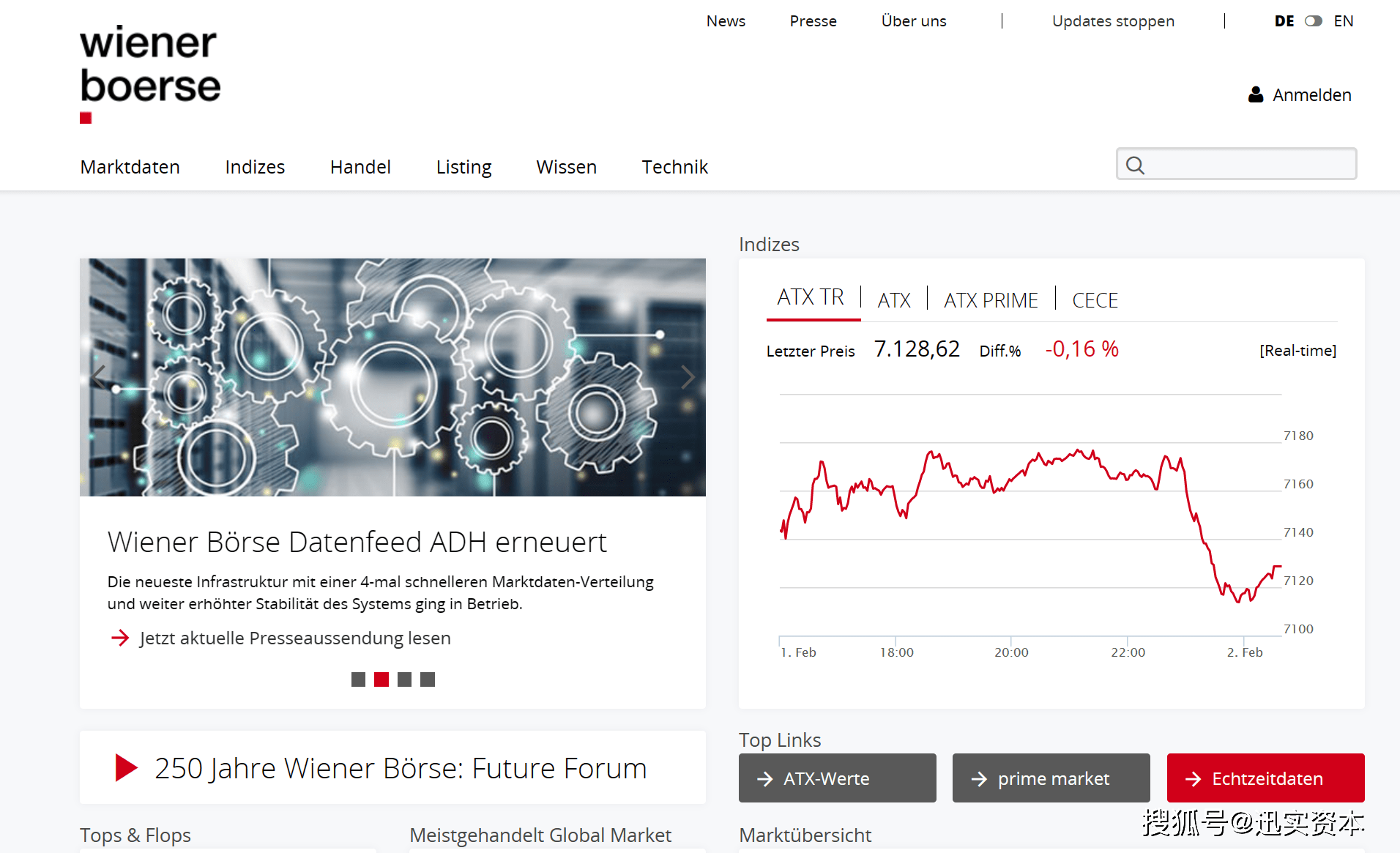Click the red arrow before Presseaussendung link
The height and width of the screenshot is (853, 1400).
click(120, 638)
